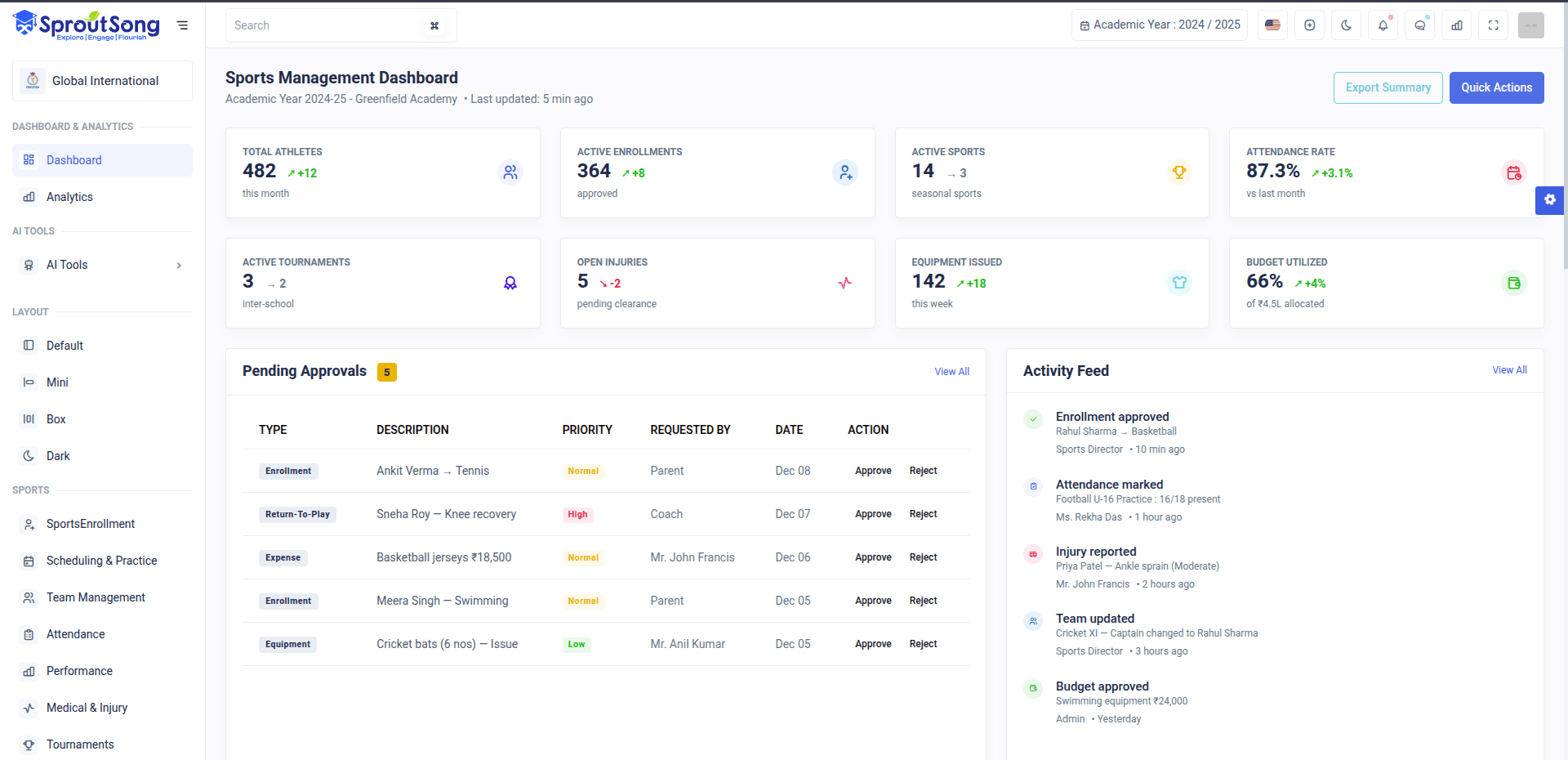The width and height of the screenshot is (1568, 760).
Task: Click the Active Sports trophy icon
Action: coord(1179,172)
